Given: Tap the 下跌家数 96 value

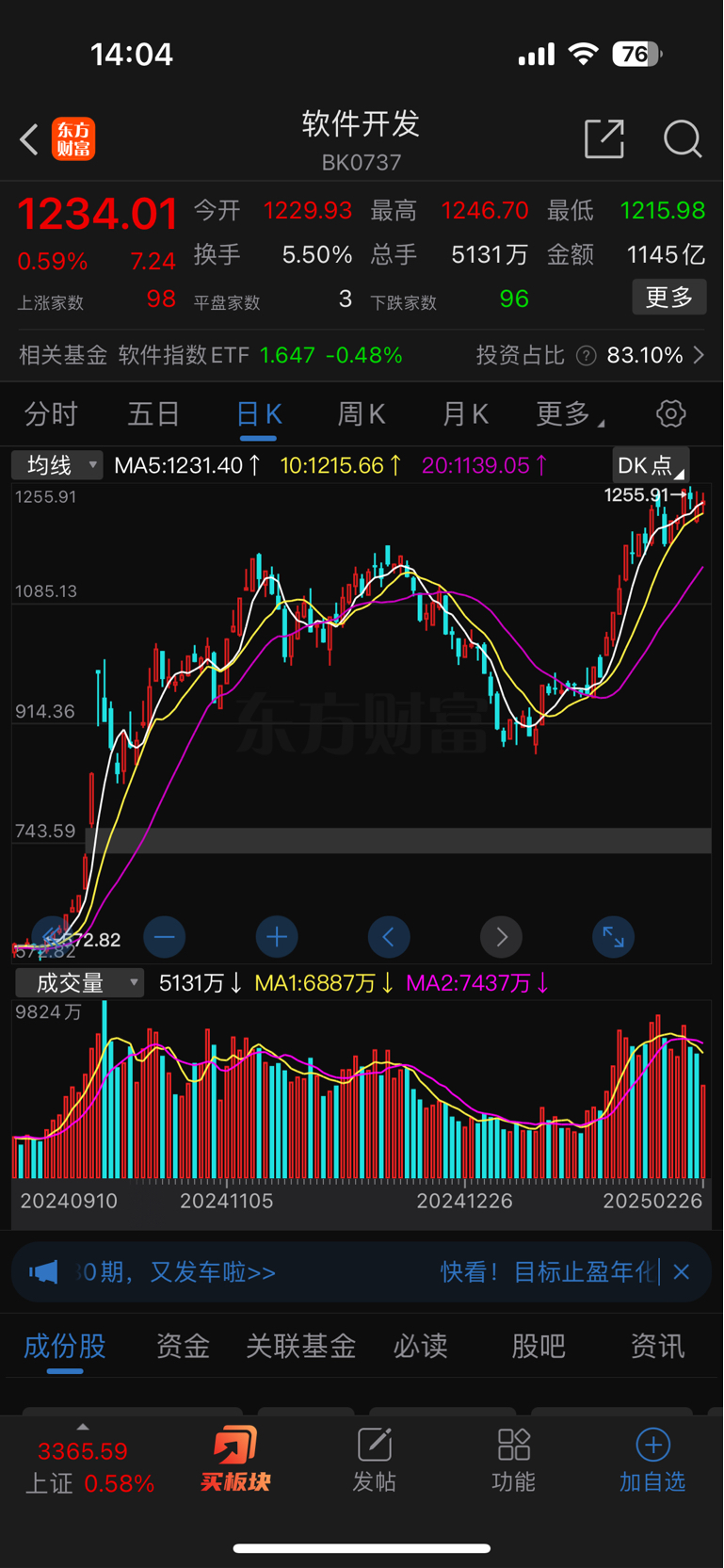Looking at the screenshot, I should 514,299.
